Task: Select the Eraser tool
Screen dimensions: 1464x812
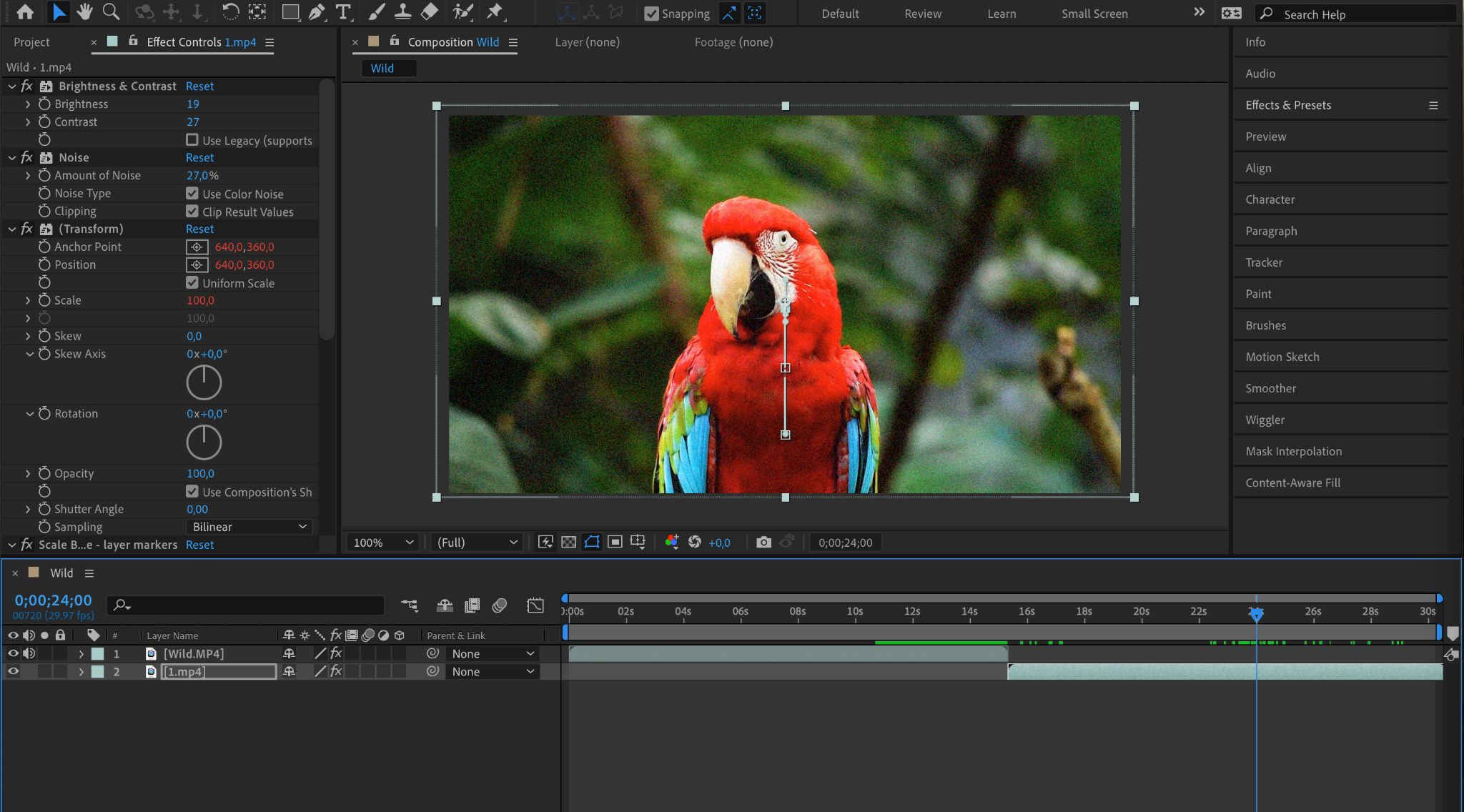Action: (429, 11)
